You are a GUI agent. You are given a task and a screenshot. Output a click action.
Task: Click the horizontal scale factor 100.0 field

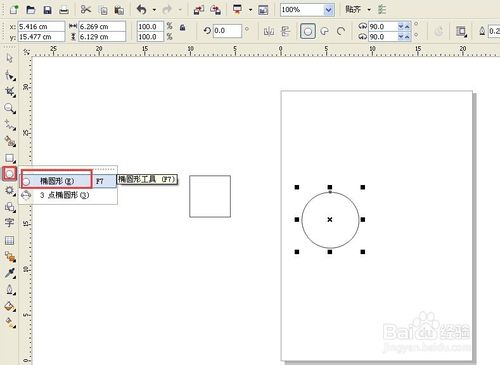coord(150,26)
